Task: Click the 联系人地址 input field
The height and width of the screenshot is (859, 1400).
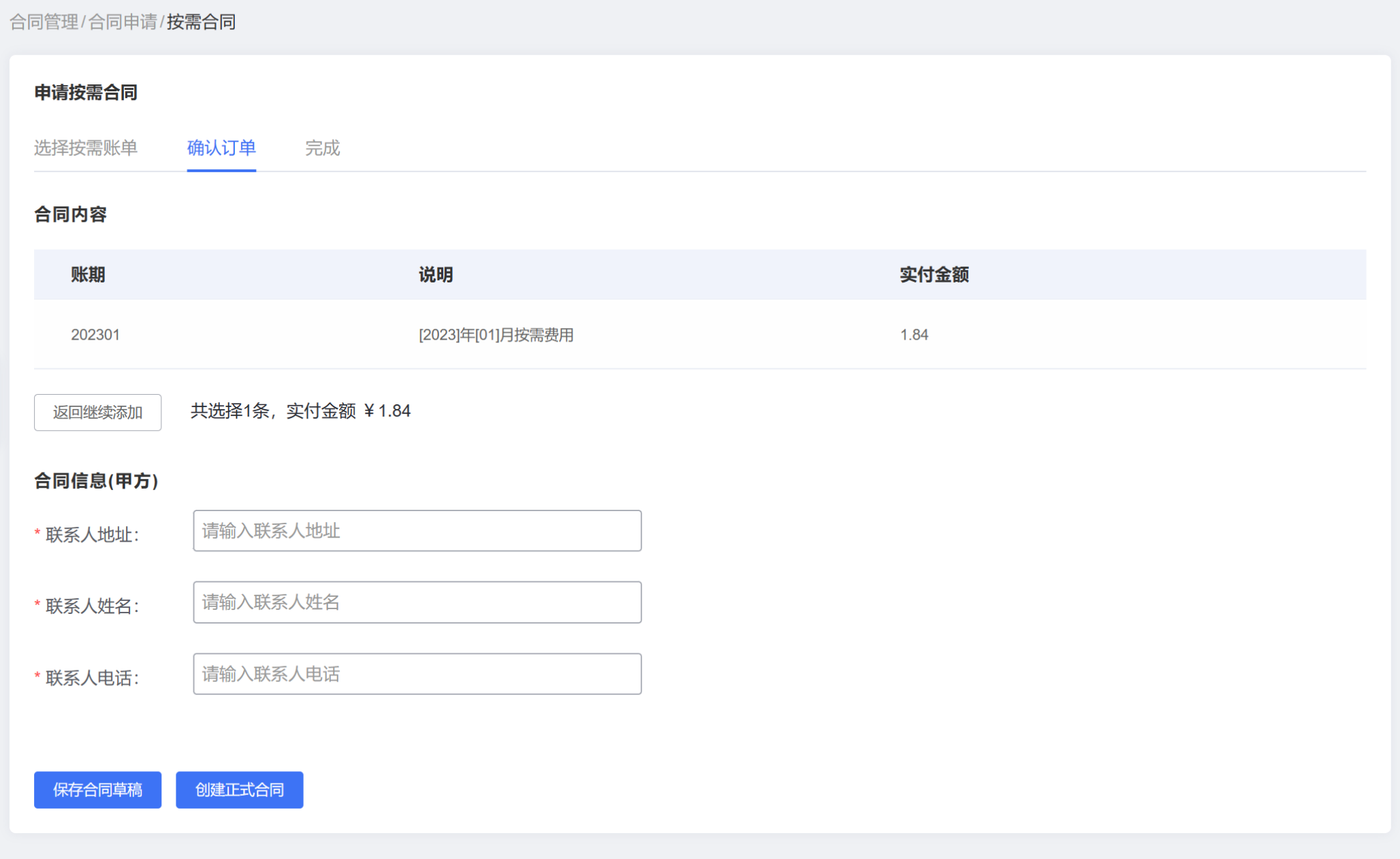Action: pyautogui.click(x=417, y=531)
